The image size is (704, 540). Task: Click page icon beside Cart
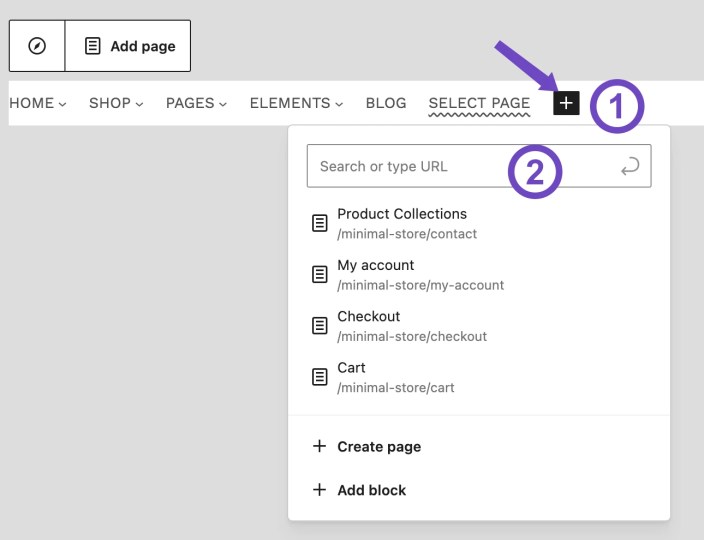tap(320, 377)
